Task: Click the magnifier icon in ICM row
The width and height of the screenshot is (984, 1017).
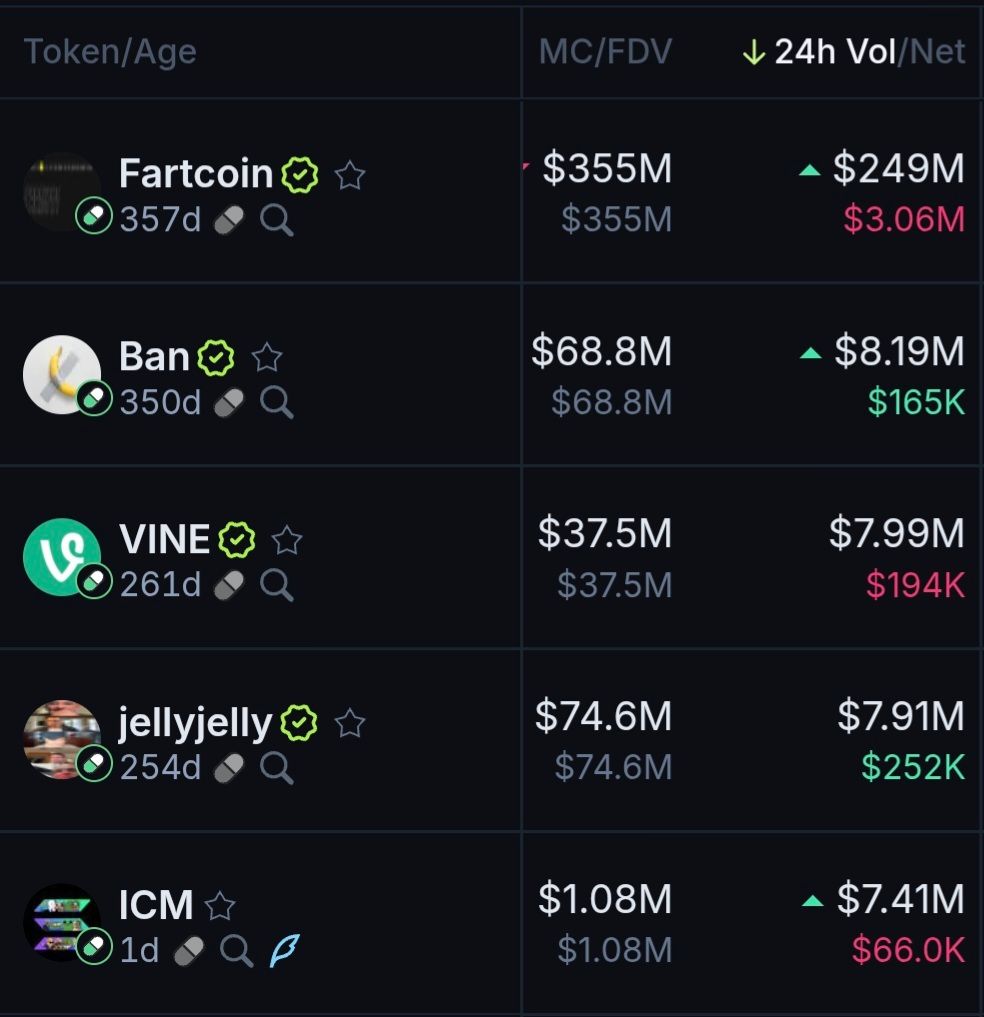Action: (x=236, y=950)
